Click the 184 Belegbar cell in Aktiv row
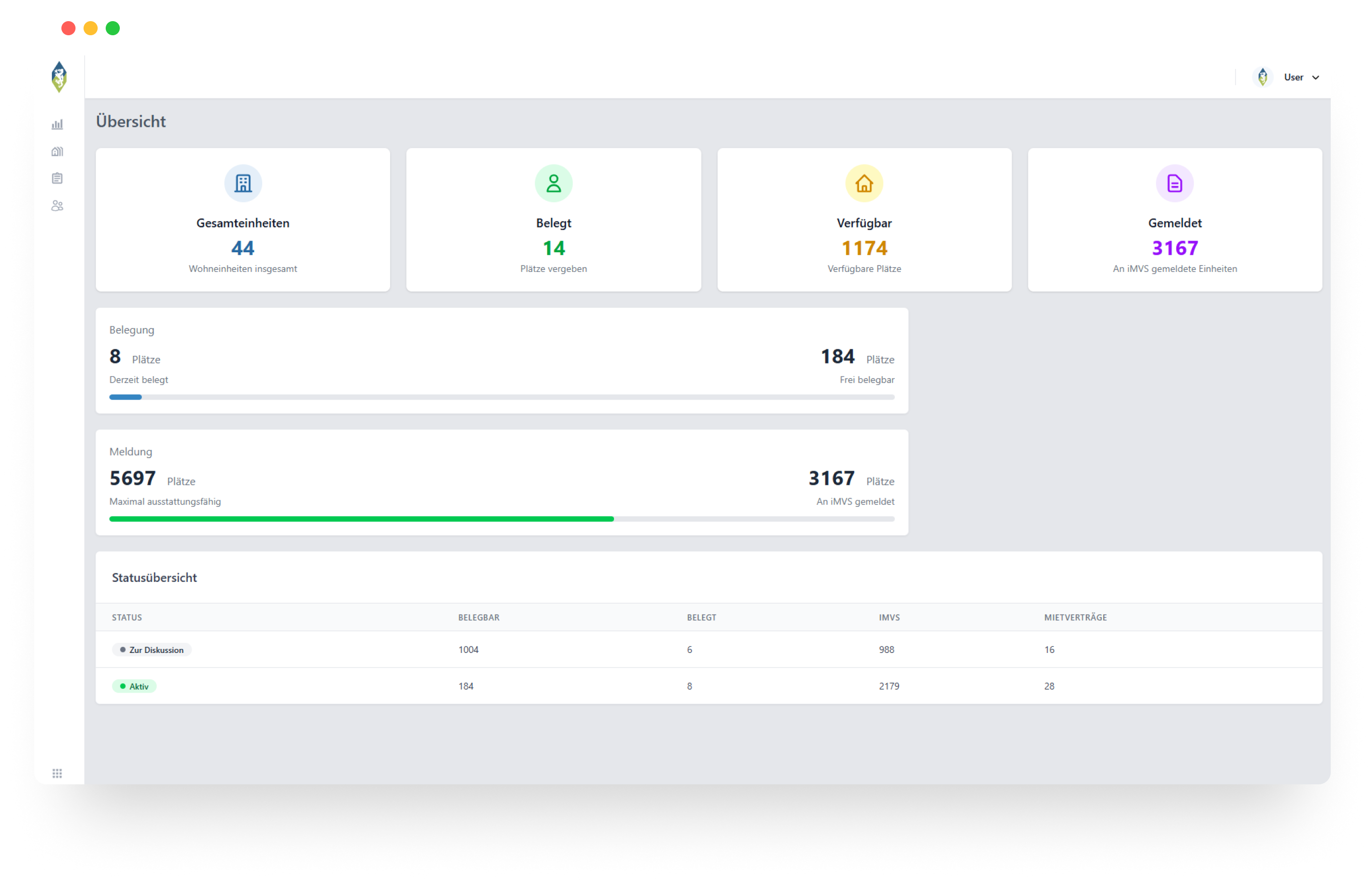The image size is (1372, 882). pos(466,686)
